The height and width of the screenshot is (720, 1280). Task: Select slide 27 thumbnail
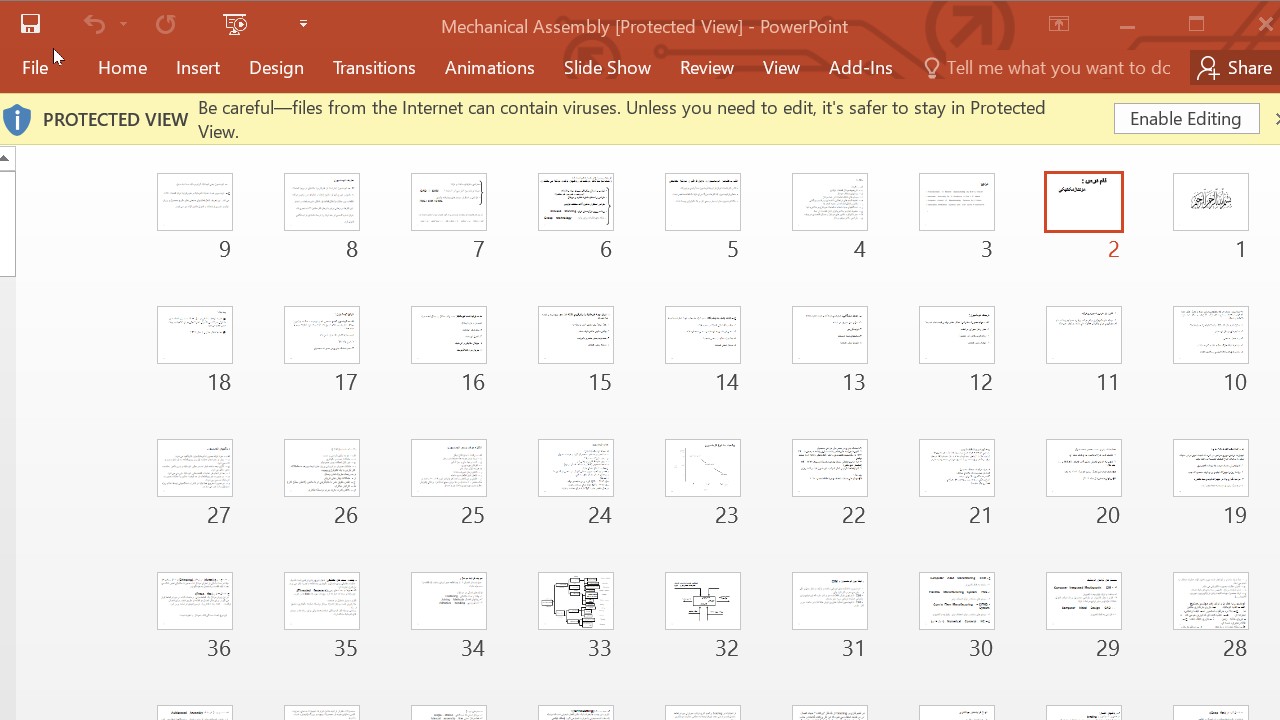(194, 468)
